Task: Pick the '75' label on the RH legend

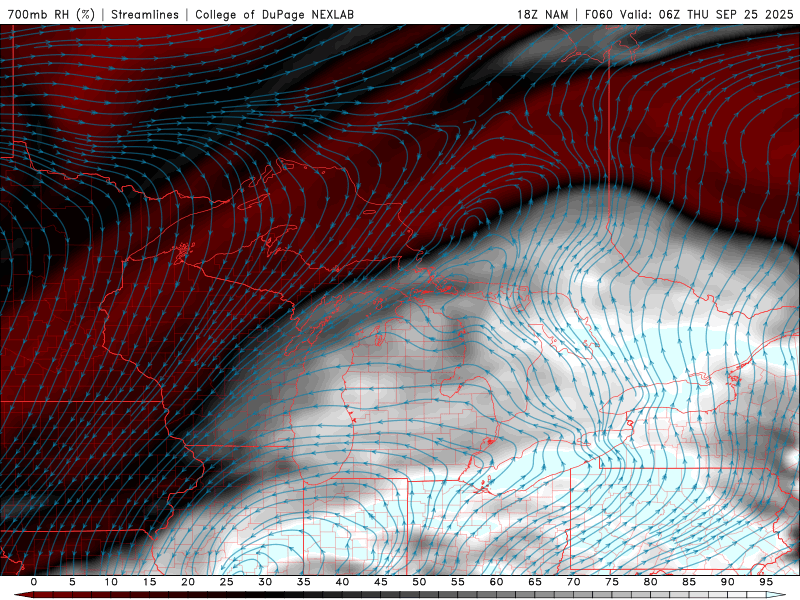Action: (x=612, y=582)
